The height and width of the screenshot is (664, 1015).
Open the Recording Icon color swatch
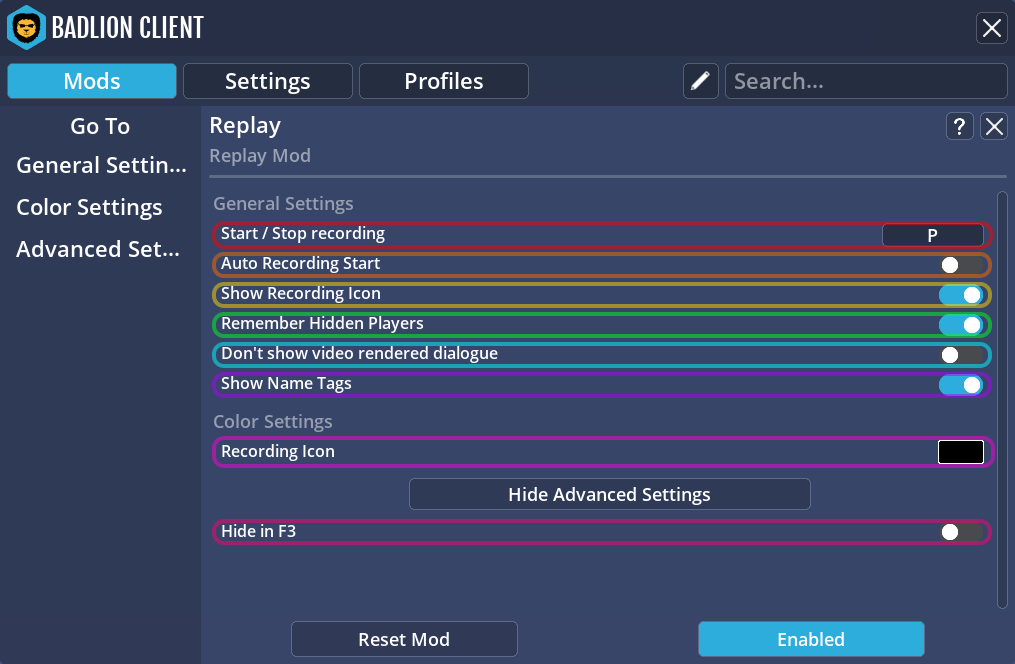tap(961, 452)
